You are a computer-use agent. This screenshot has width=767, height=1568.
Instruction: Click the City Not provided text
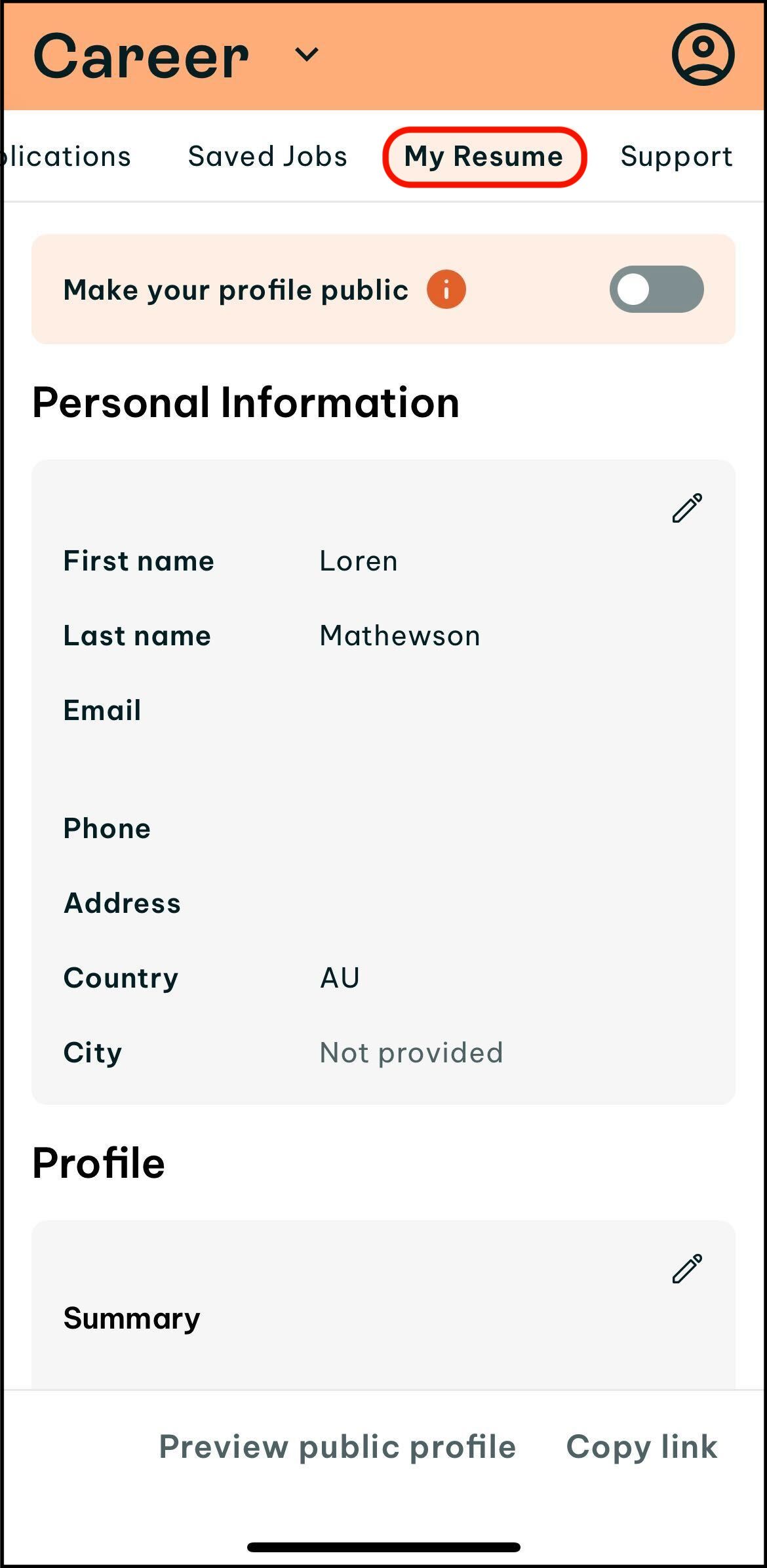click(x=411, y=1053)
